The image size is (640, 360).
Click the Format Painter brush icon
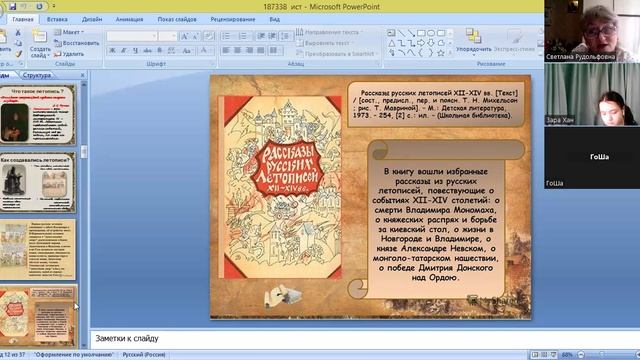coord(18,53)
